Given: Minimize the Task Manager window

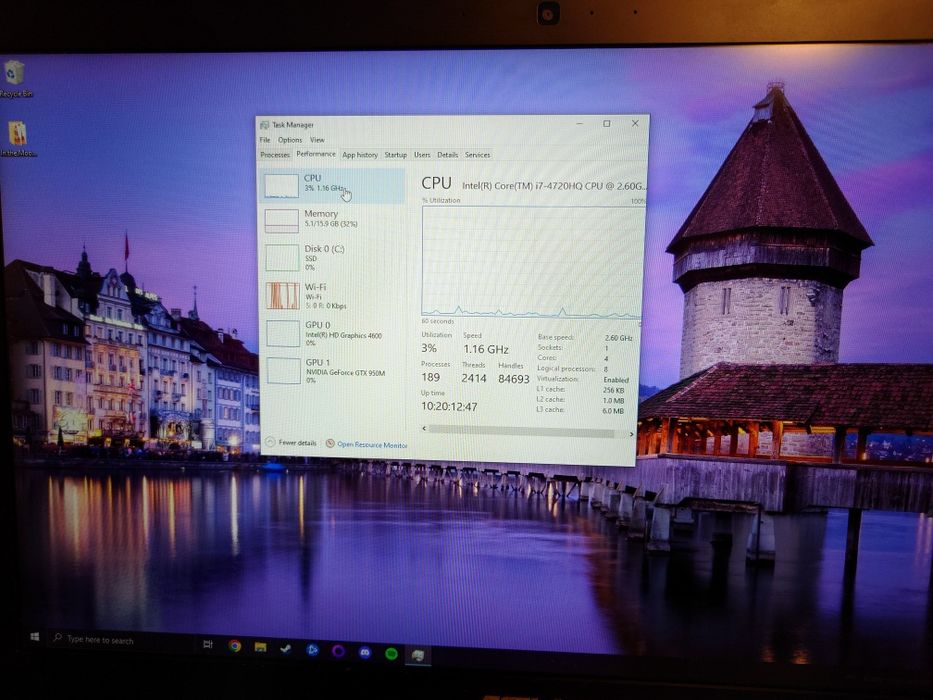Looking at the screenshot, I should (580, 123).
